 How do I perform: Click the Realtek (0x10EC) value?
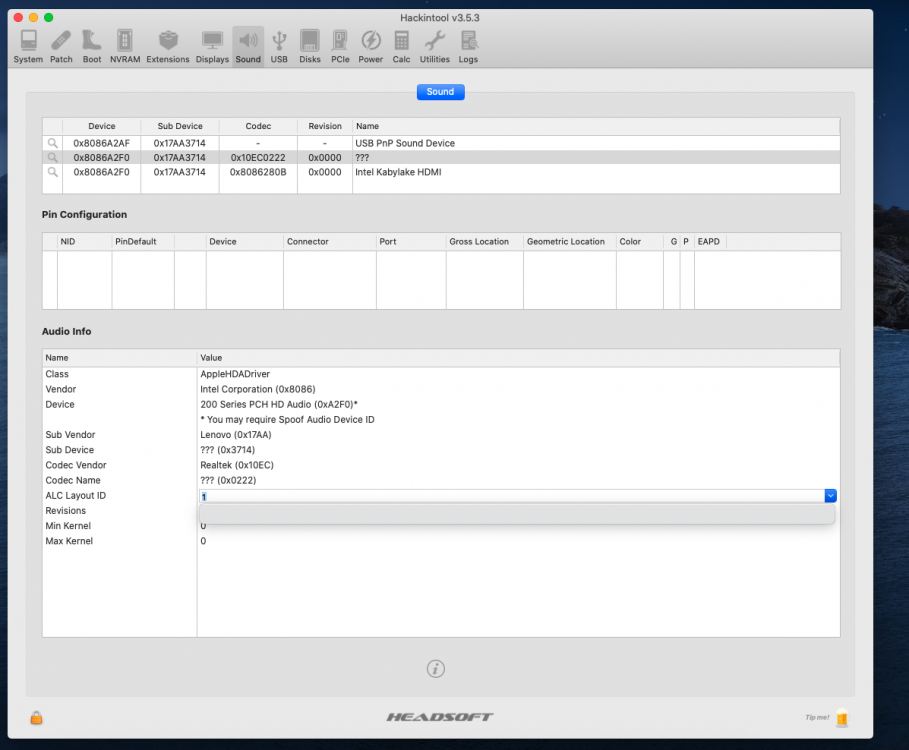[237, 465]
